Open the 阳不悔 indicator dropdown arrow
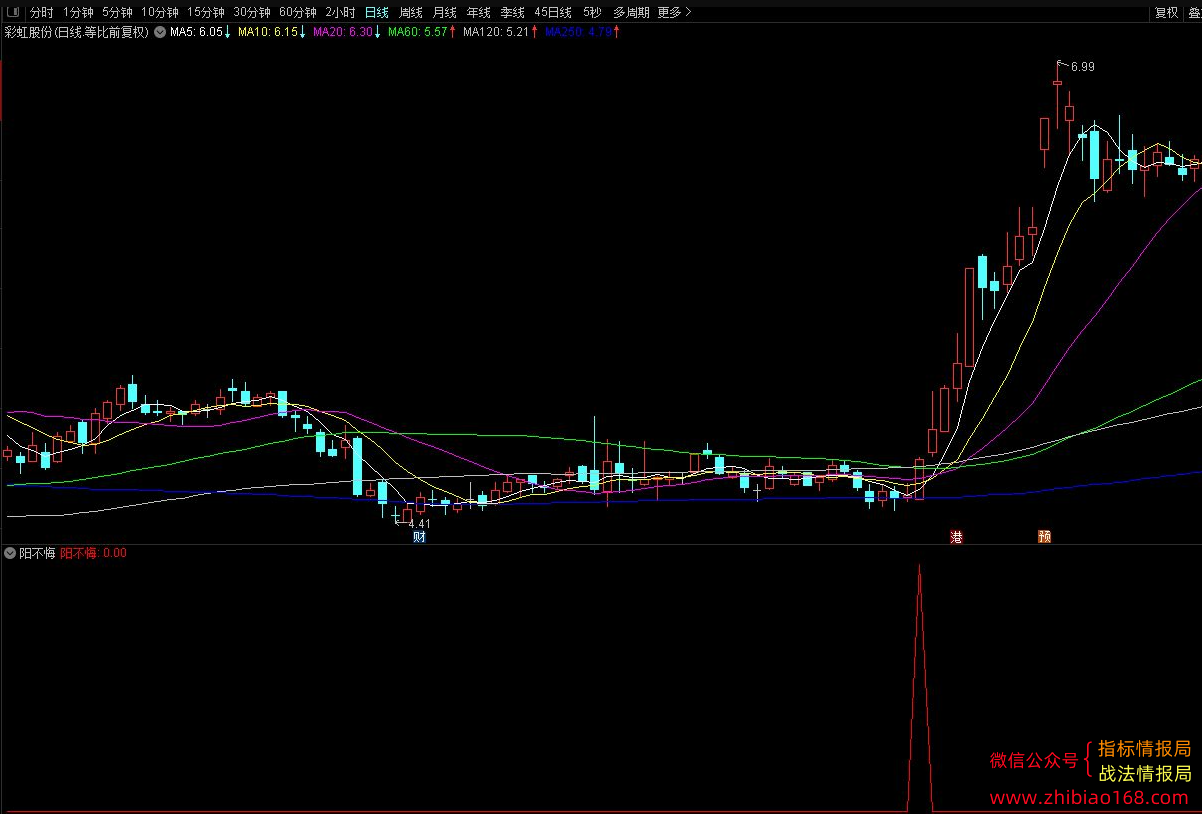This screenshot has height=814, width=1202. [10, 552]
